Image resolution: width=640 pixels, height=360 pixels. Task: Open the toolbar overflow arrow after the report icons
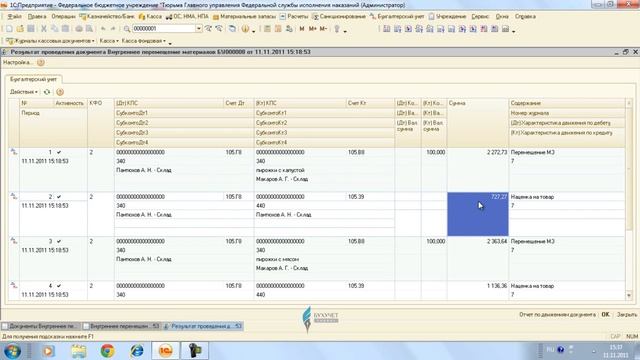[x=513, y=31]
